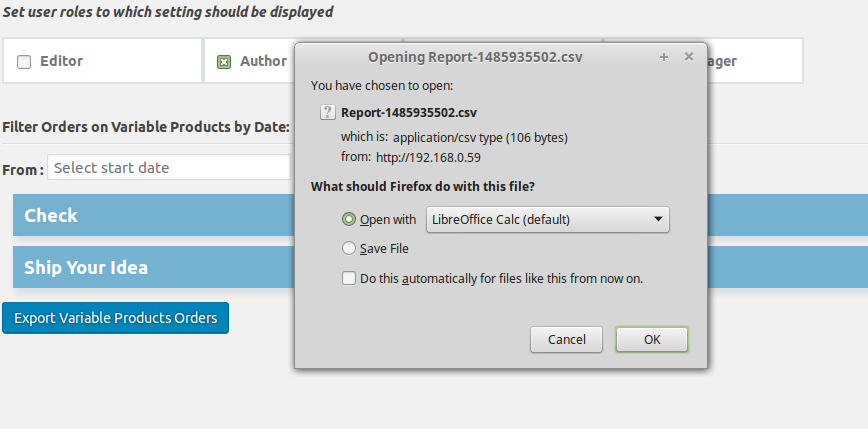Close the Opening Report dialog with X

tap(689, 56)
